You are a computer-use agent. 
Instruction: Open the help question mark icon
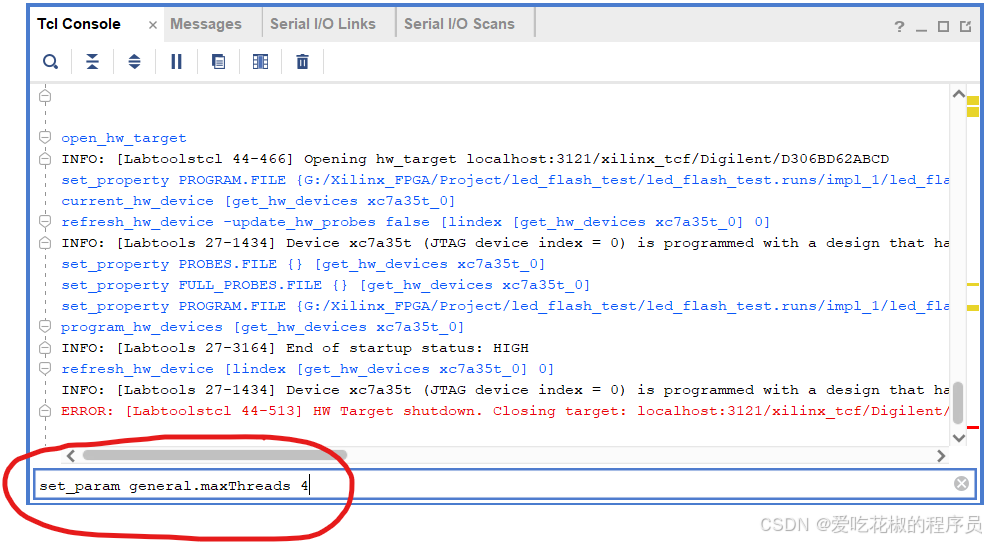899,26
